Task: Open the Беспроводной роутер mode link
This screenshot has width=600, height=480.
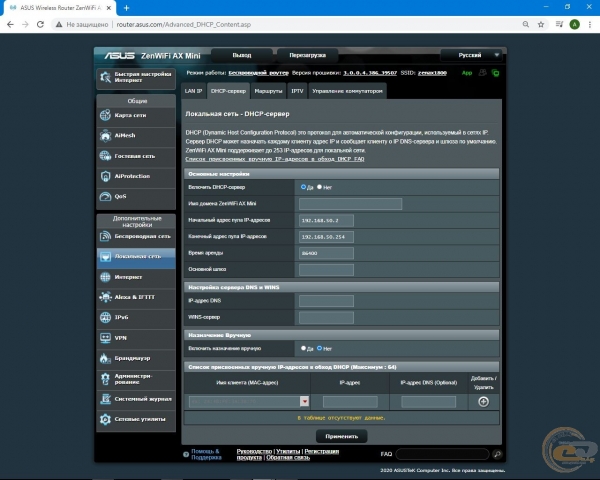Action: coord(258,73)
